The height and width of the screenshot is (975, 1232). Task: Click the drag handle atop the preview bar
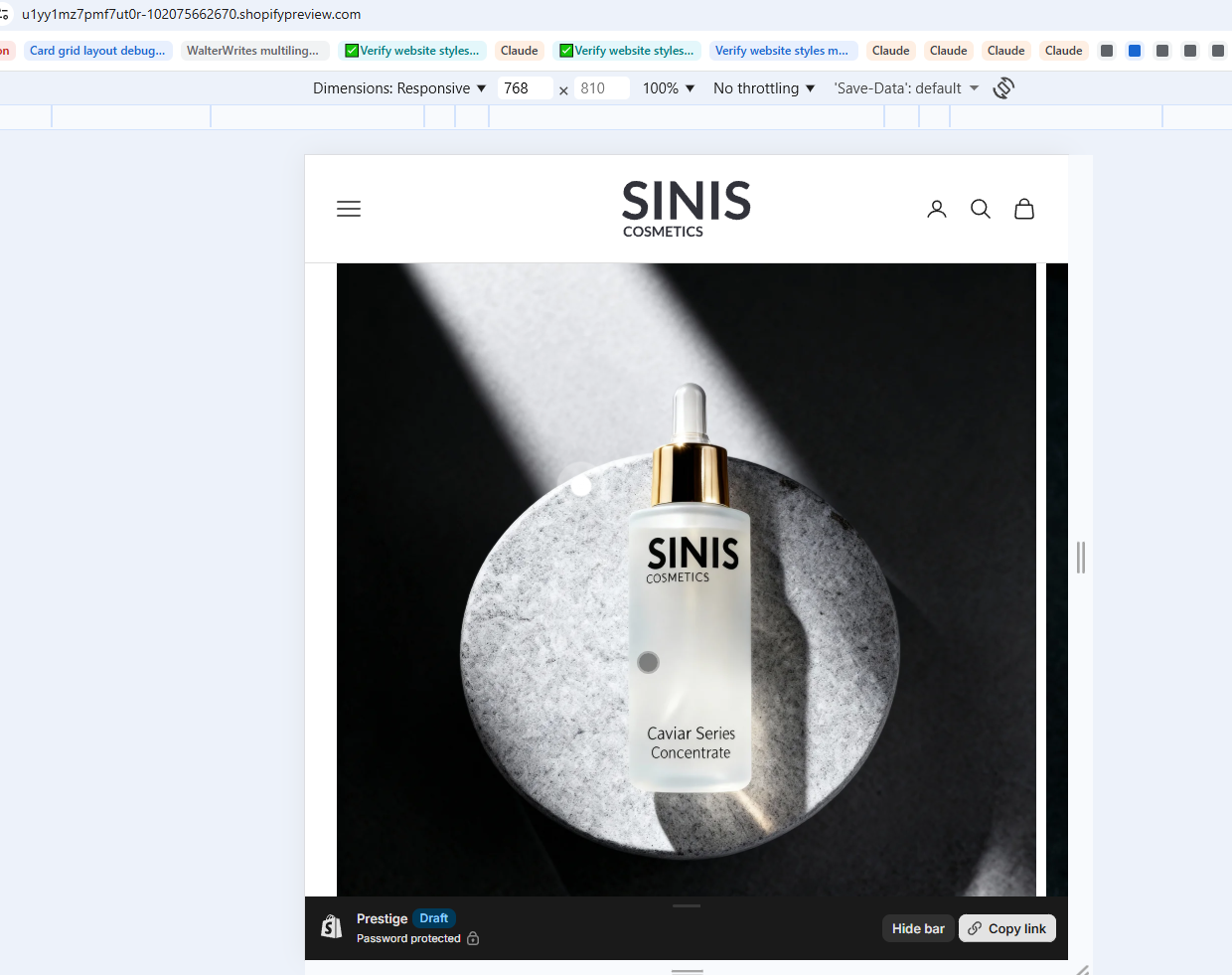(x=687, y=905)
